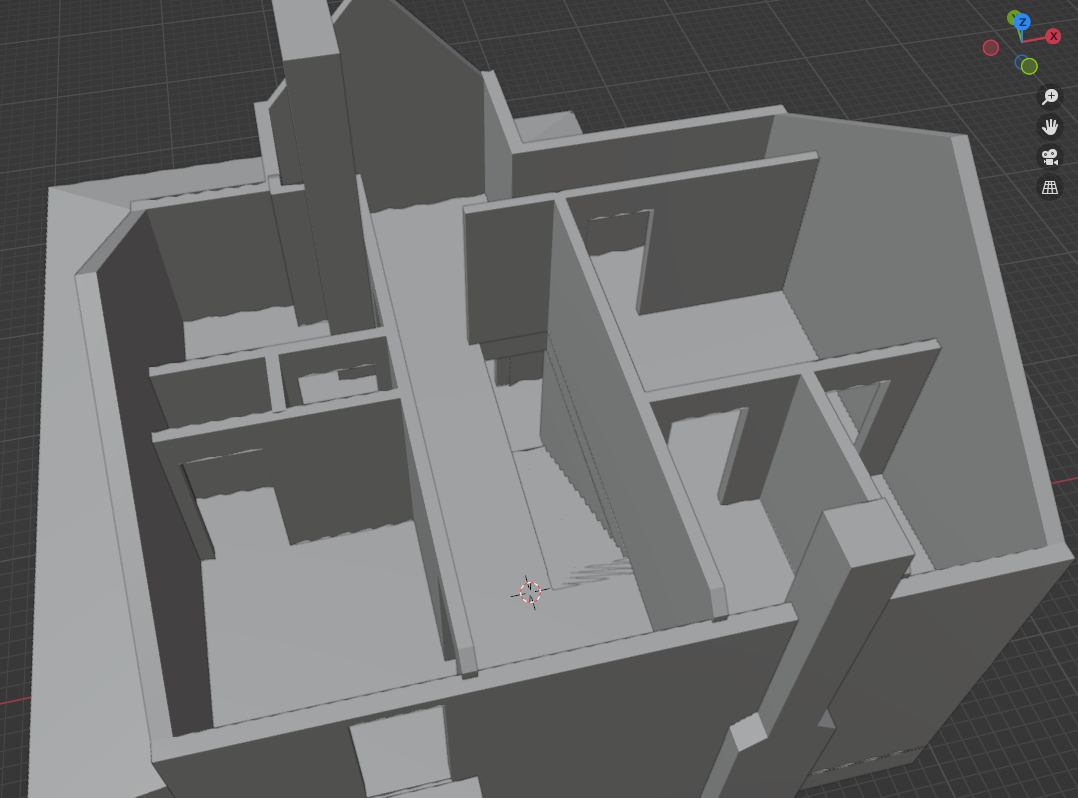1078x798 pixels.
Task: Click the blue Z axis on navigation gizmo
Action: 1021,21
